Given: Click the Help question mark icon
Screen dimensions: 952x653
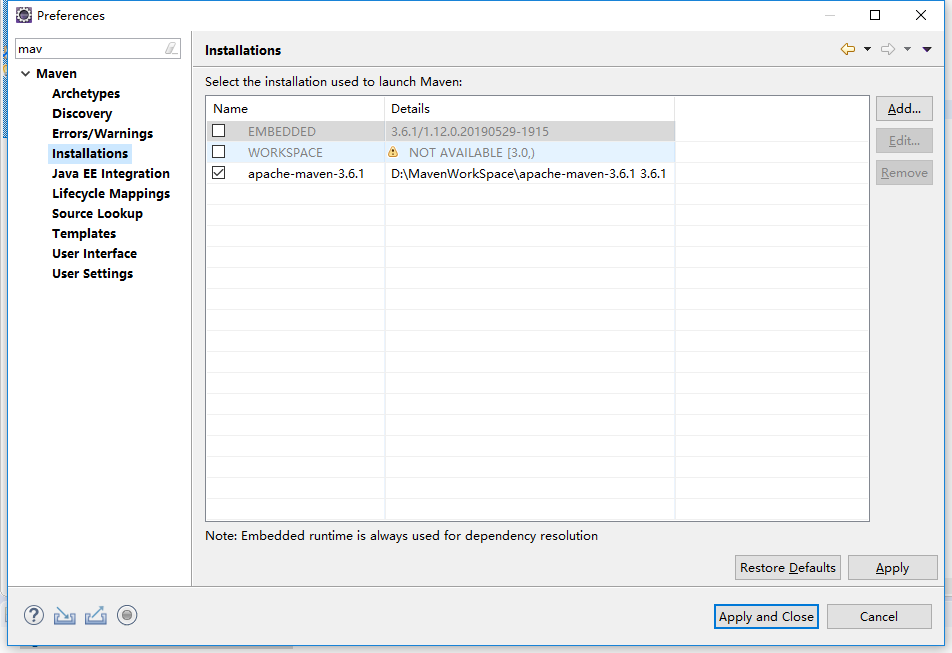Looking at the screenshot, I should point(34,616).
